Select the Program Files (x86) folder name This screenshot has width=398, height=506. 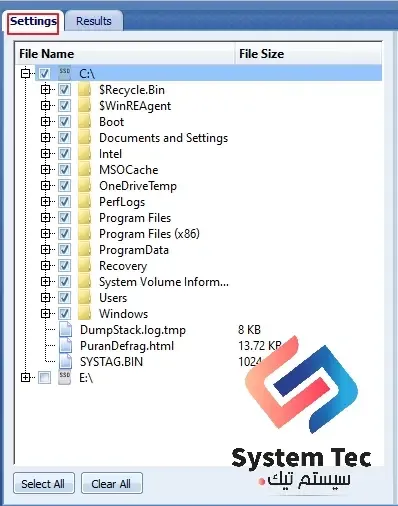pyautogui.click(x=149, y=234)
